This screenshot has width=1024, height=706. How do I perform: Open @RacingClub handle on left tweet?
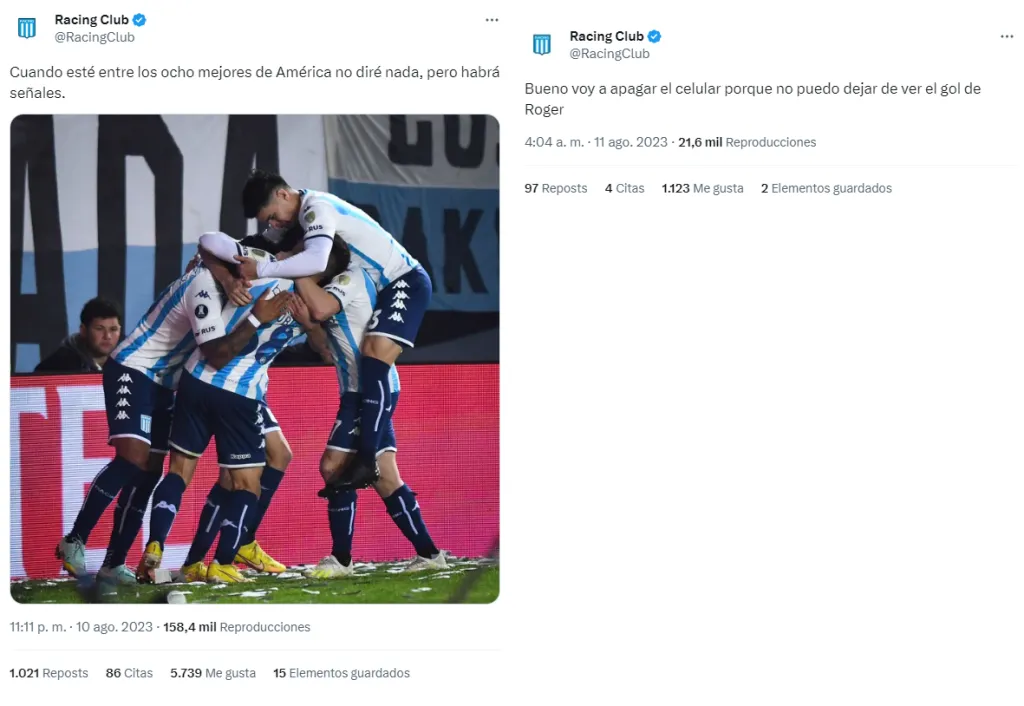pyautogui.click(x=95, y=37)
